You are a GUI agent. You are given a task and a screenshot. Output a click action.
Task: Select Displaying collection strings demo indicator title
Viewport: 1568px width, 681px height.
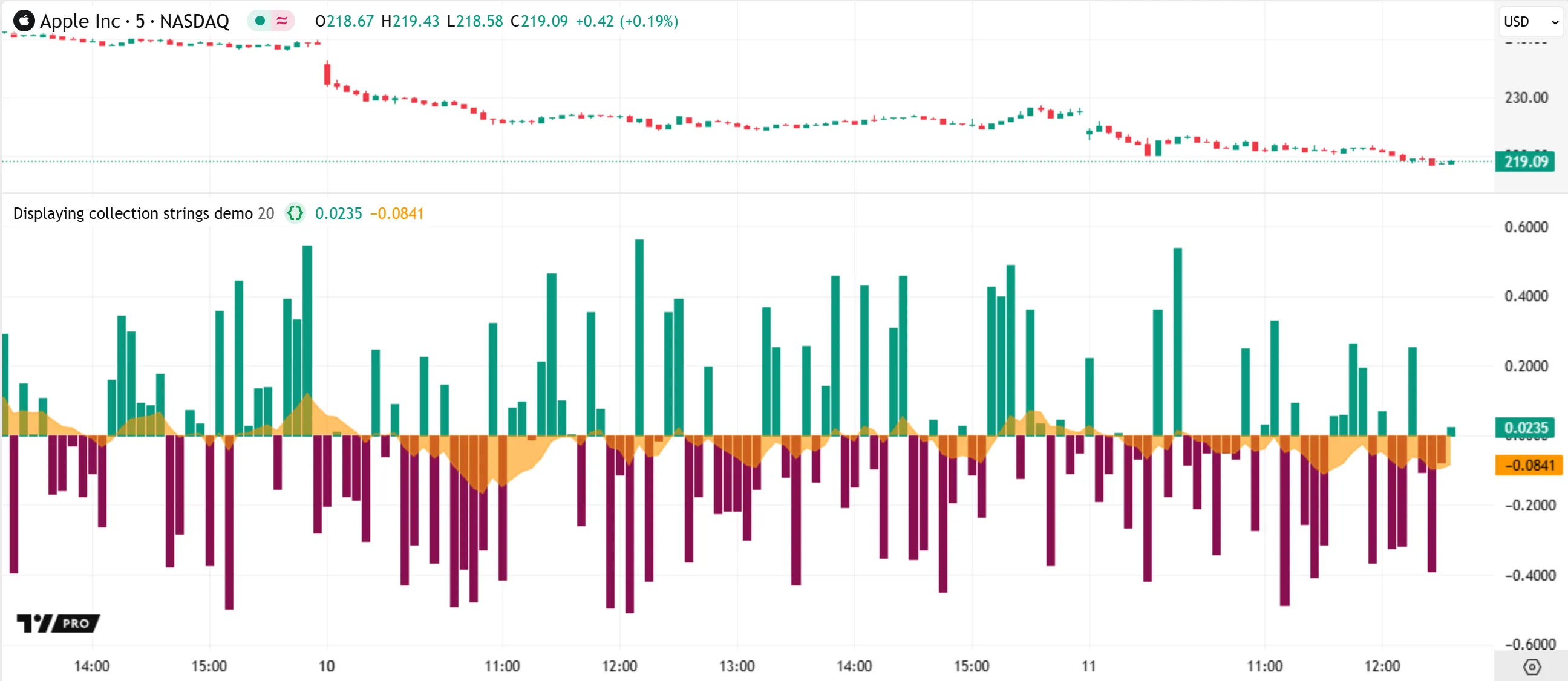click(132, 213)
